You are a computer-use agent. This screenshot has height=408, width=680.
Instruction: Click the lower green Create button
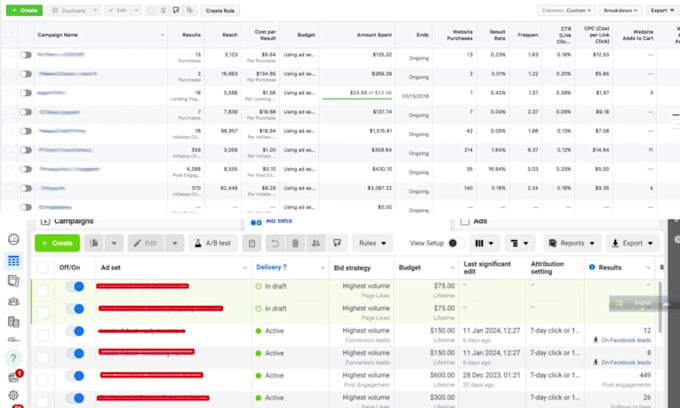[x=57, y=243]
